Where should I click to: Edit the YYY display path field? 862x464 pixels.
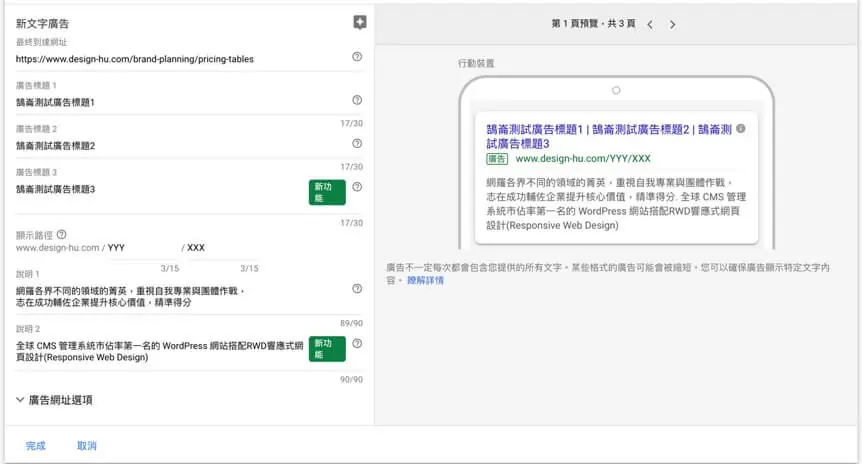point(143,248)
